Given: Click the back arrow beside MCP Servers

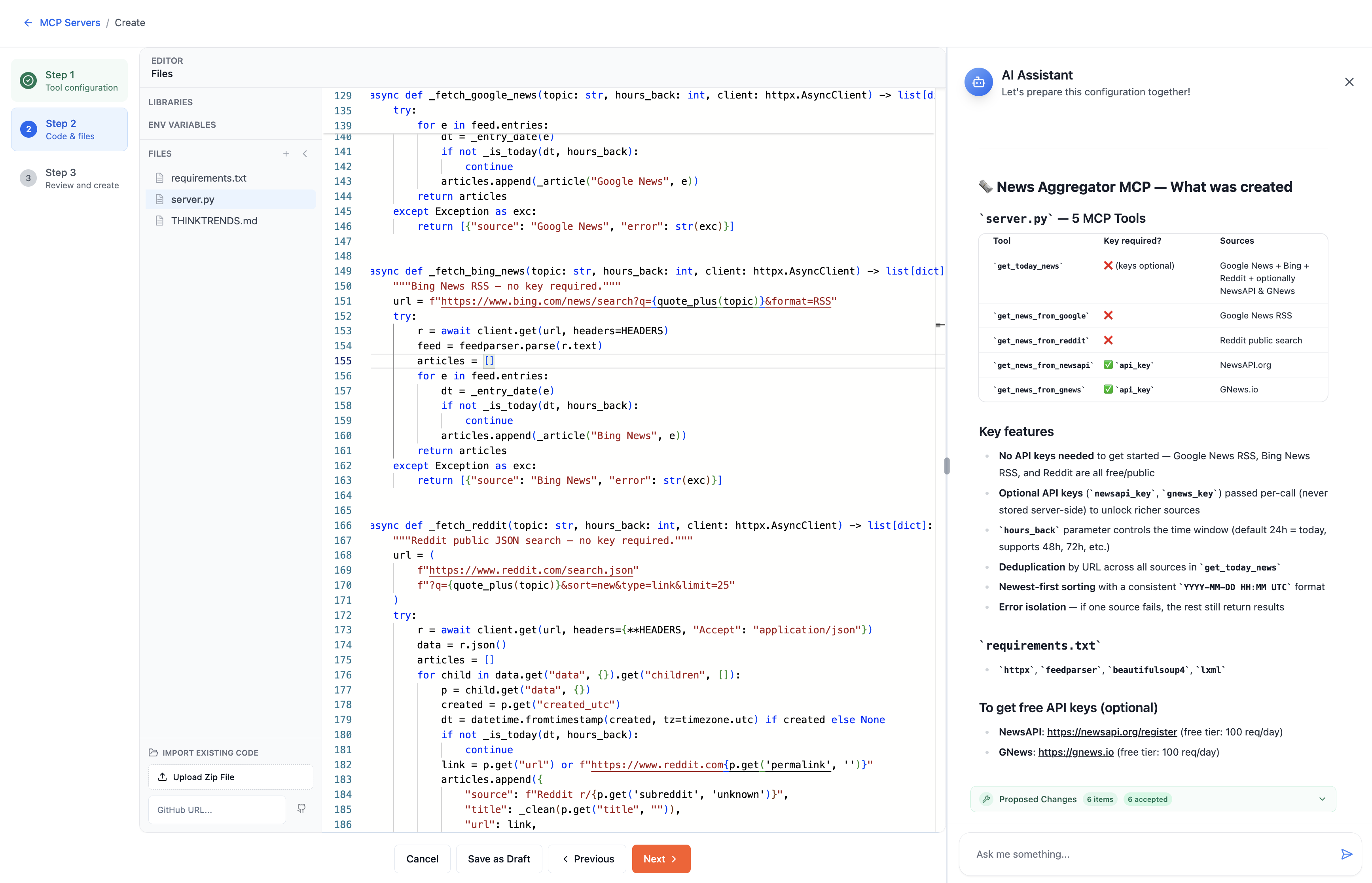Looking at the screenshot, I should pyautogui.click(x=28, y=23).
